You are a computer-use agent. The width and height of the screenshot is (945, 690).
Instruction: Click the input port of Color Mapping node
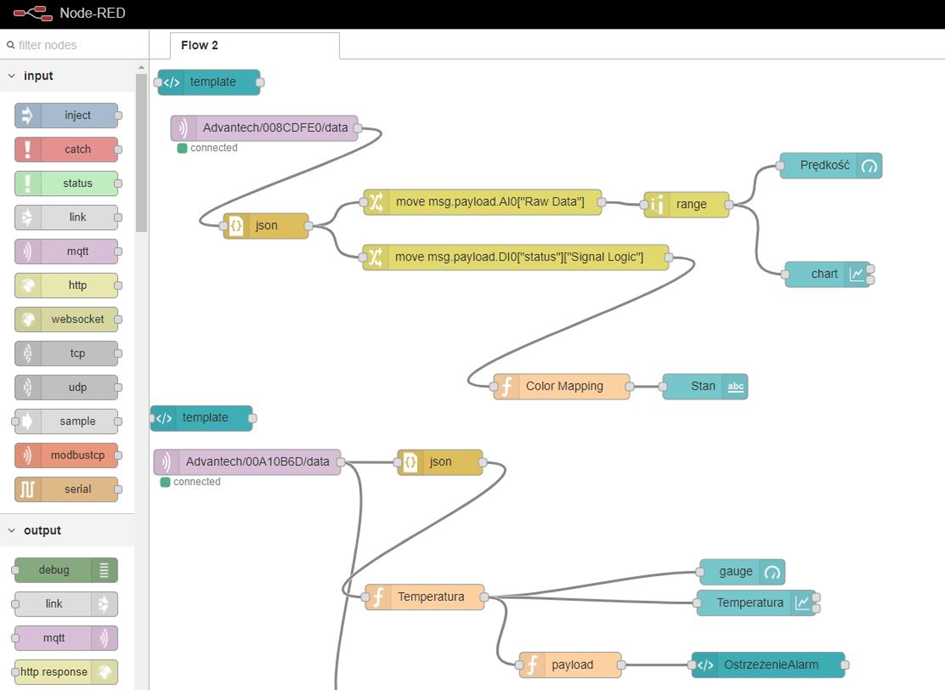[x=494, y=386]
